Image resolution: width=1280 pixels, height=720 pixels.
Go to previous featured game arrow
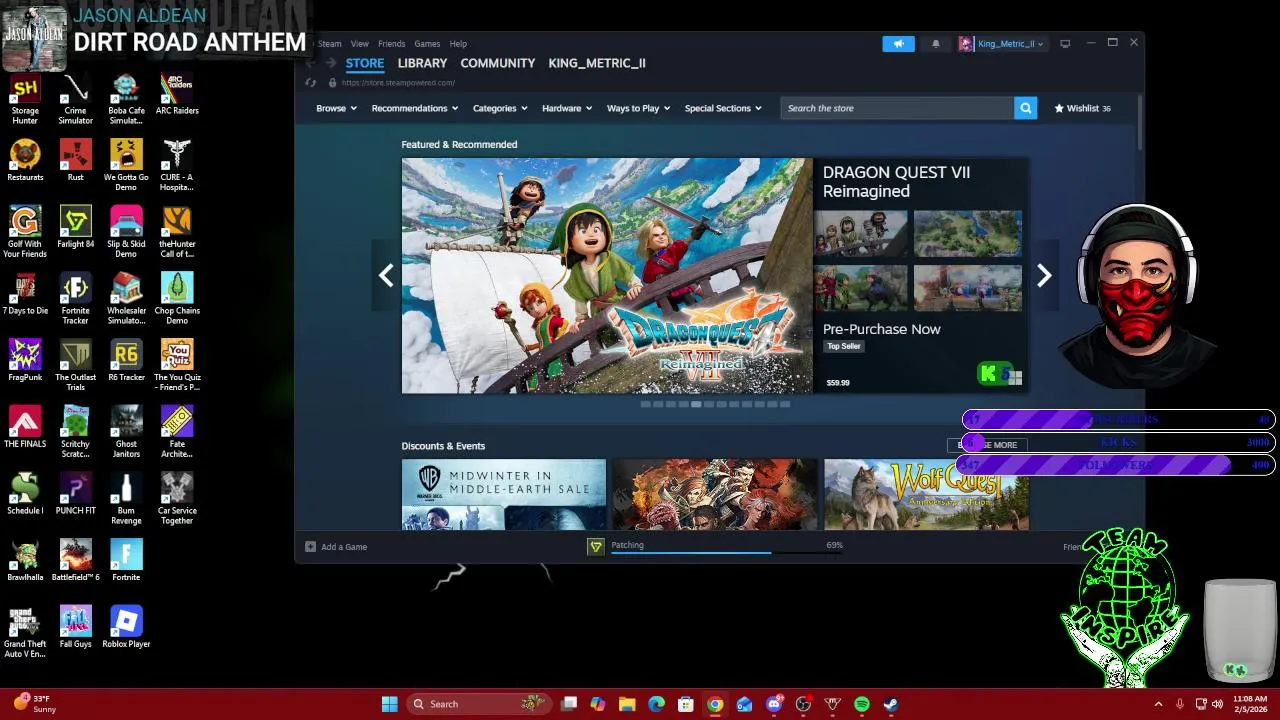[386, 275]
